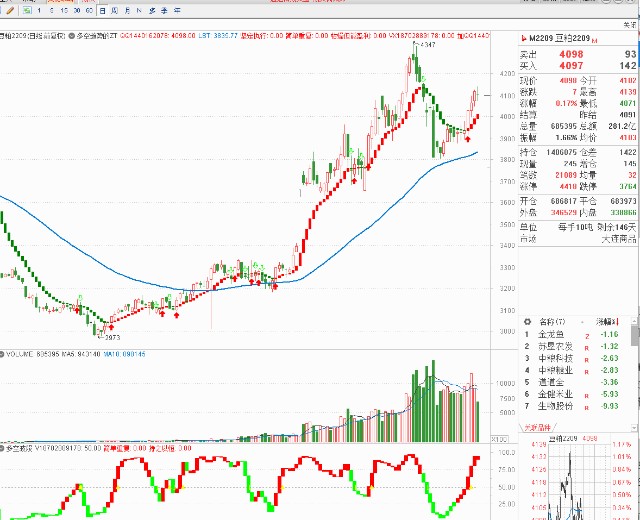The width and height of the screenshot is (640, 520).
Task: Select N-day custom period
Action: click(x=140, y=11)
